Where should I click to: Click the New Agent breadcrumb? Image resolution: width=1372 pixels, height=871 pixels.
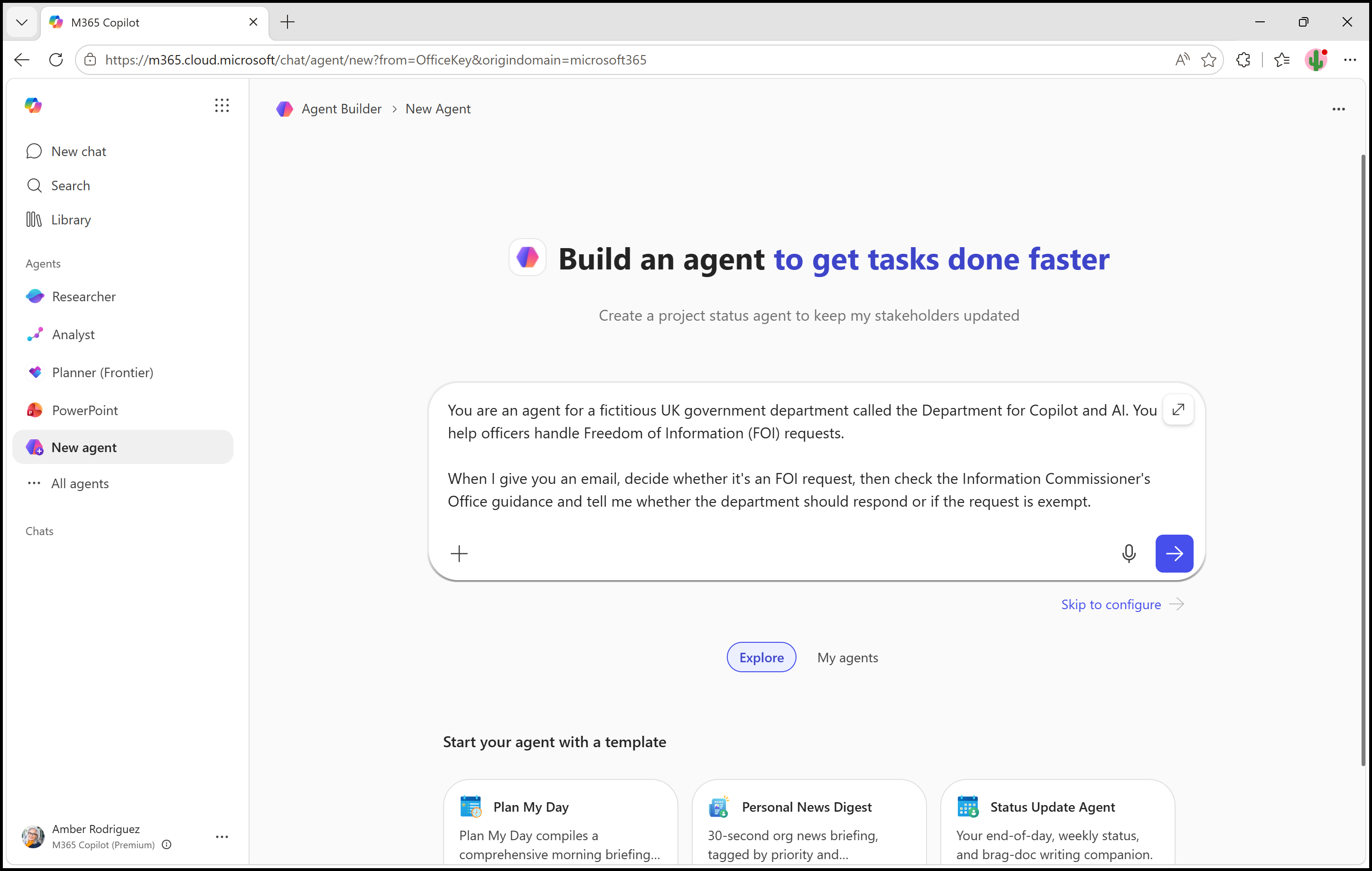[x=437, y=109]
